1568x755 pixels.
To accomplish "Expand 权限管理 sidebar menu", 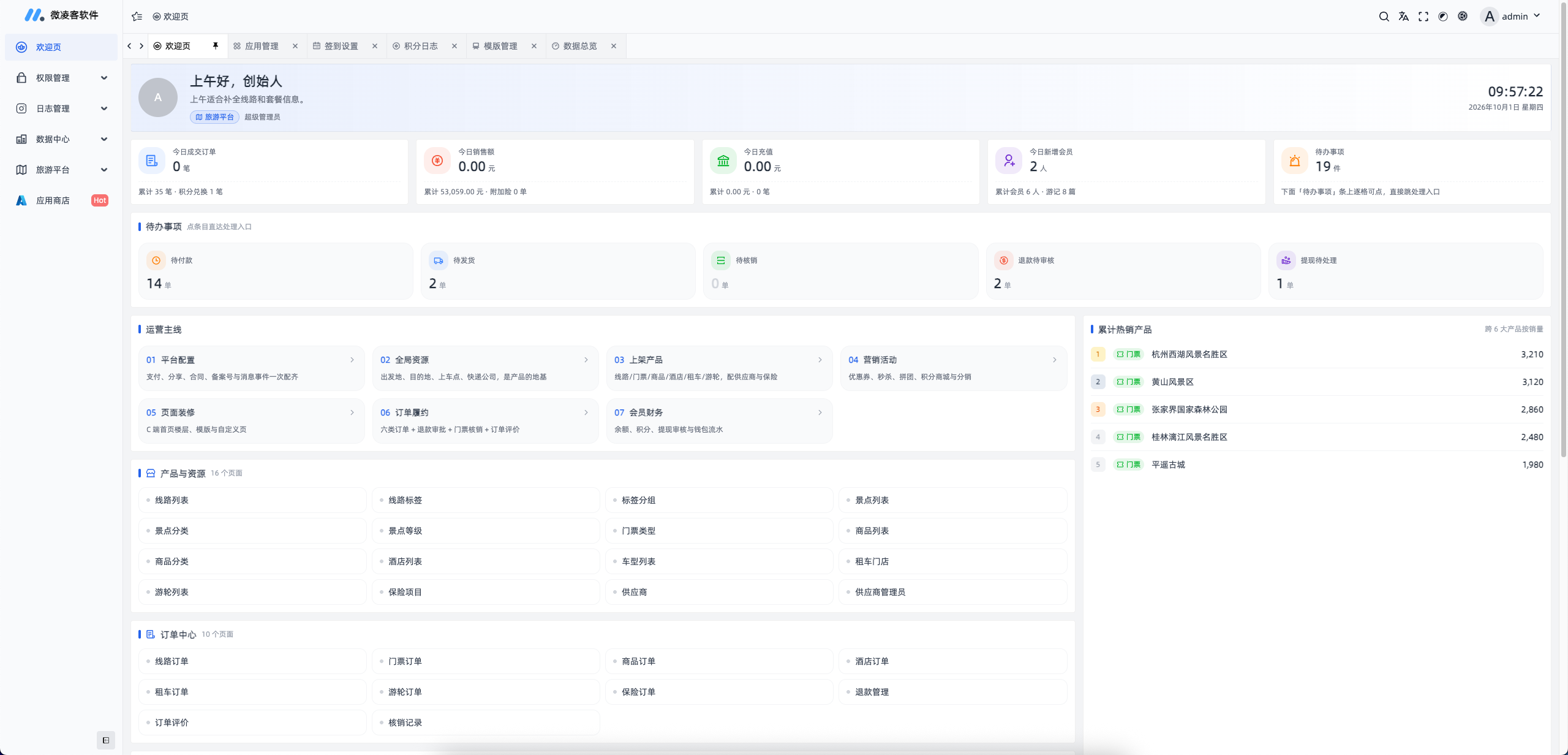I will pos(61,78).
